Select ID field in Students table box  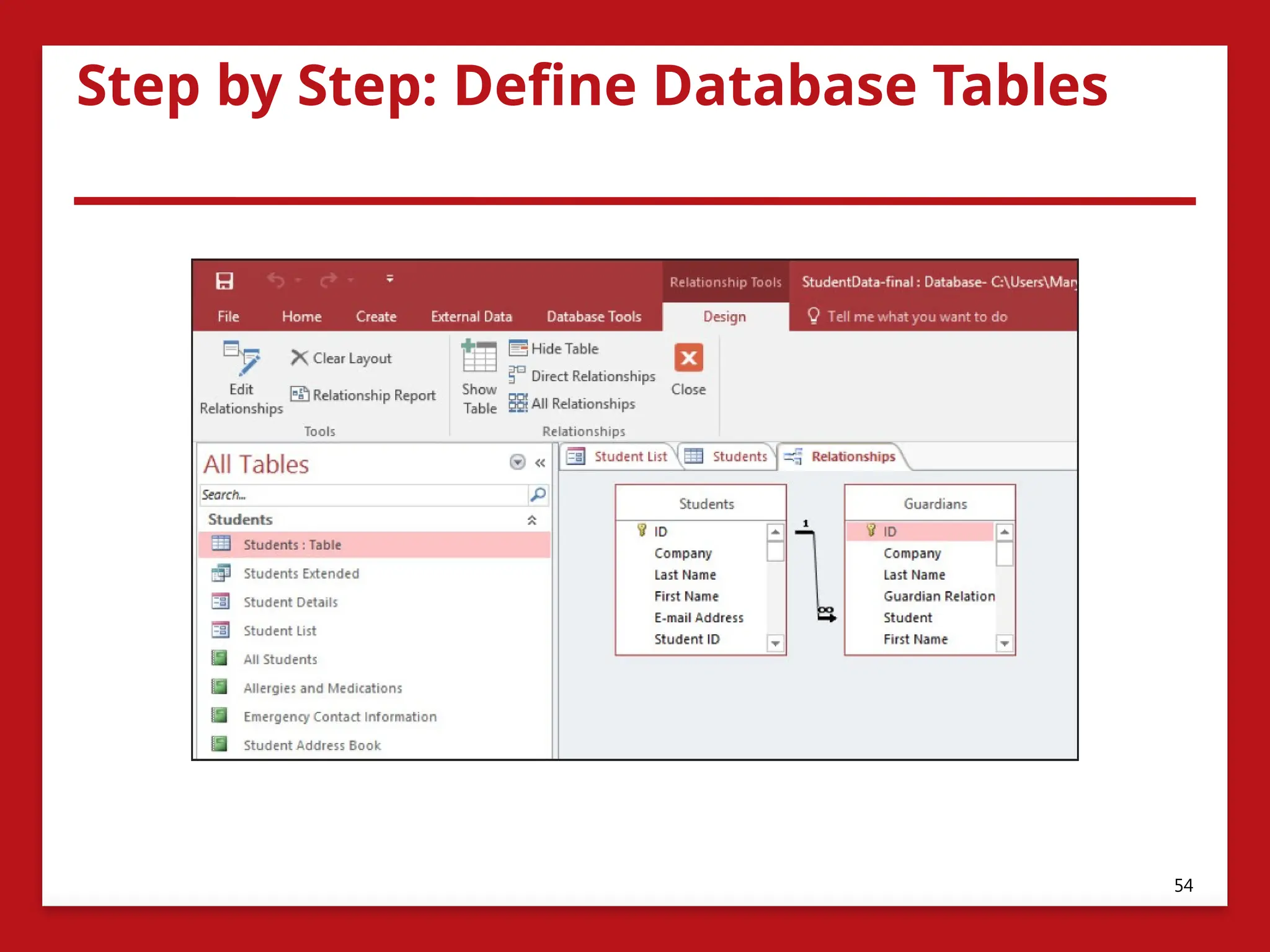[660, 531]
